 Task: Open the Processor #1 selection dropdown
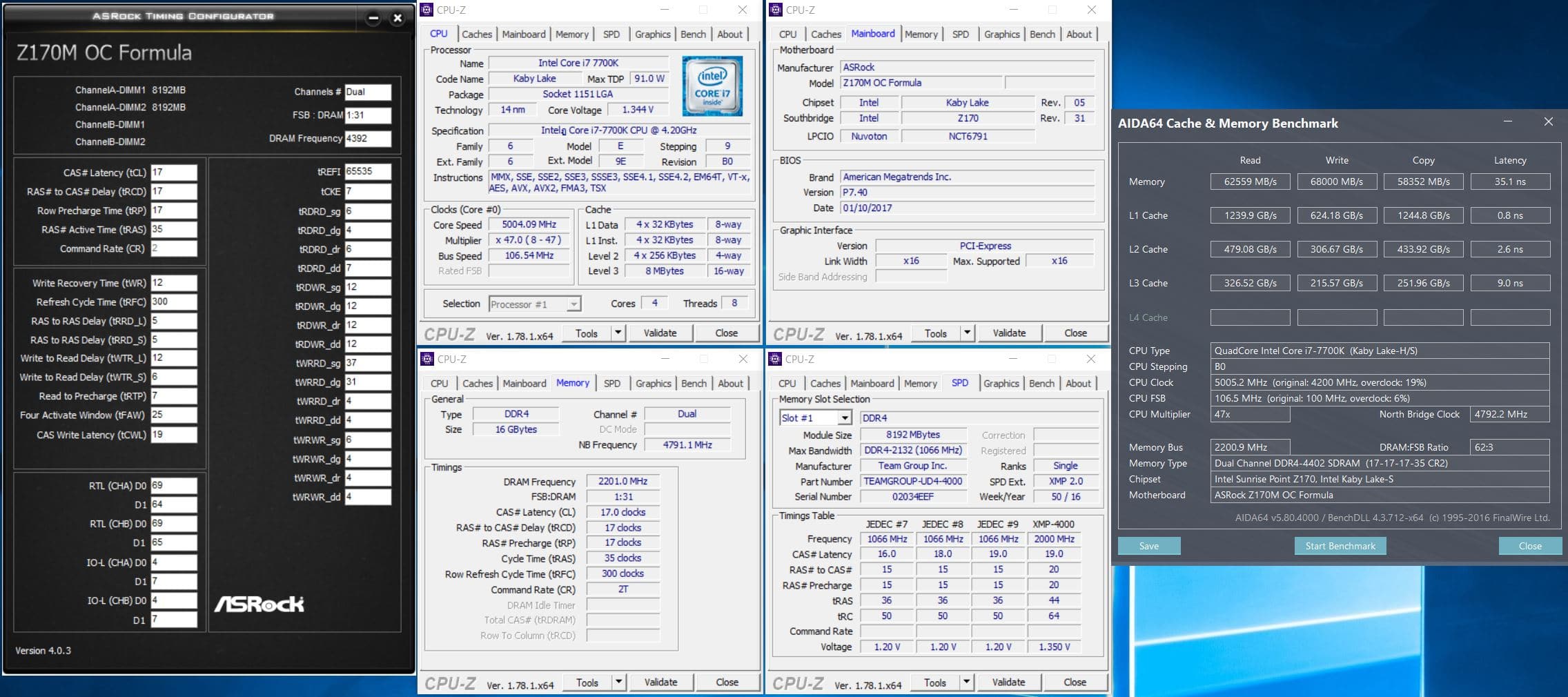(574, 304)
